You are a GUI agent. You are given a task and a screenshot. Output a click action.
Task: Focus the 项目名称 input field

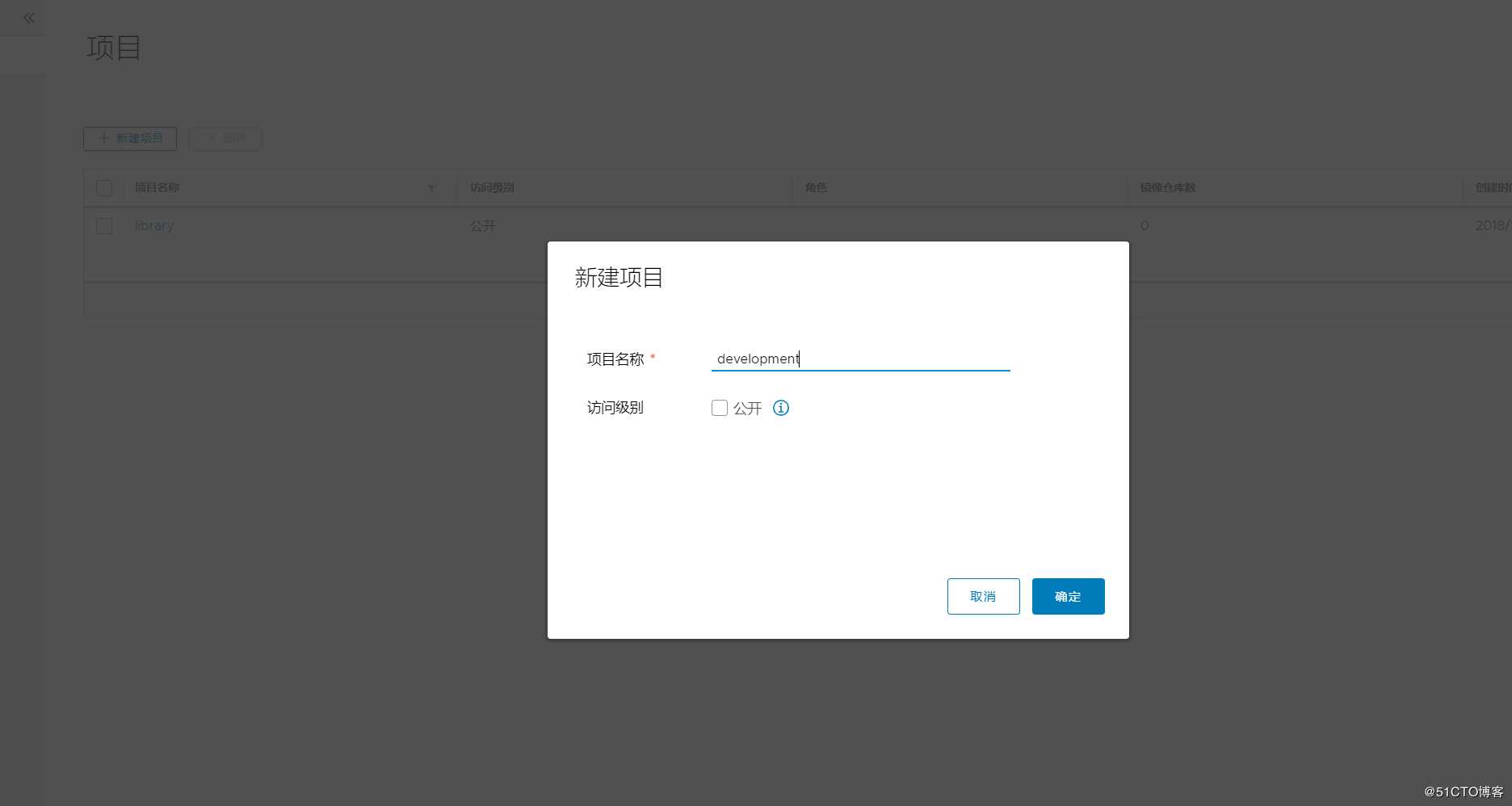point(860,359)
